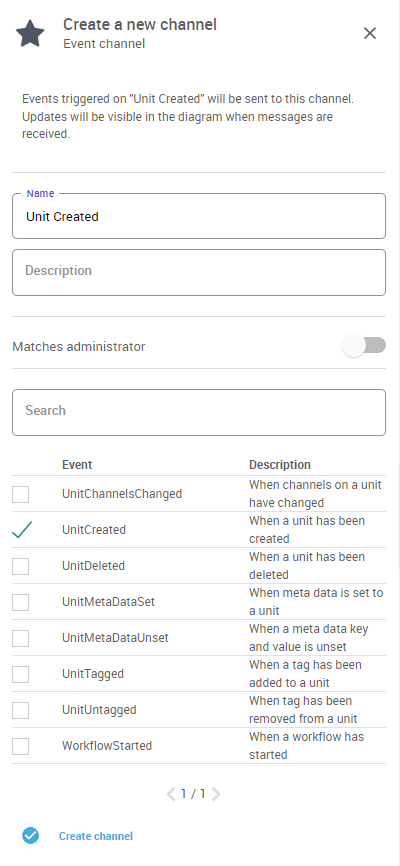Focus the Name input field
Screen dimensions: 400x866
click(x=199, y=216)
